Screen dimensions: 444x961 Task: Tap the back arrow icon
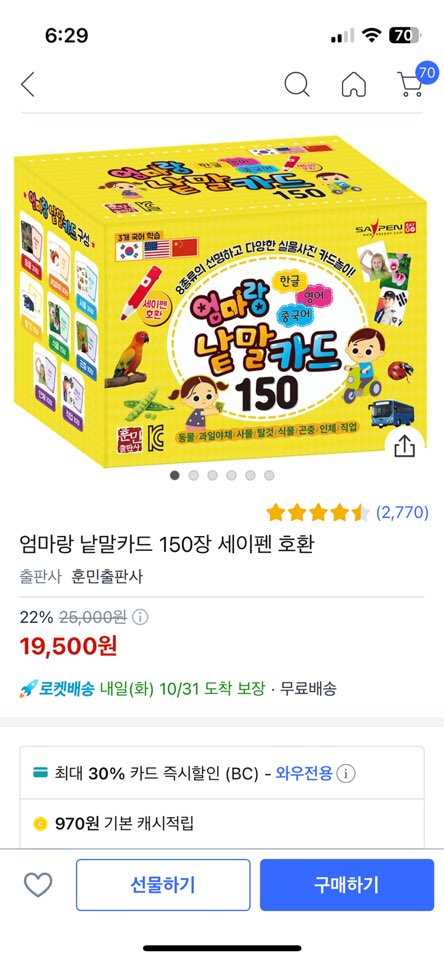28,84
